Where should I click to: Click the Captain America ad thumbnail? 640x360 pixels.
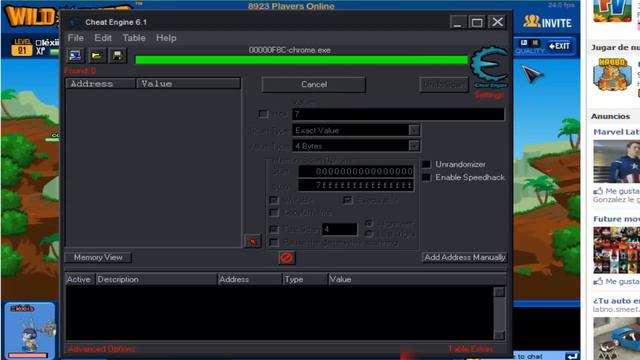616,162
